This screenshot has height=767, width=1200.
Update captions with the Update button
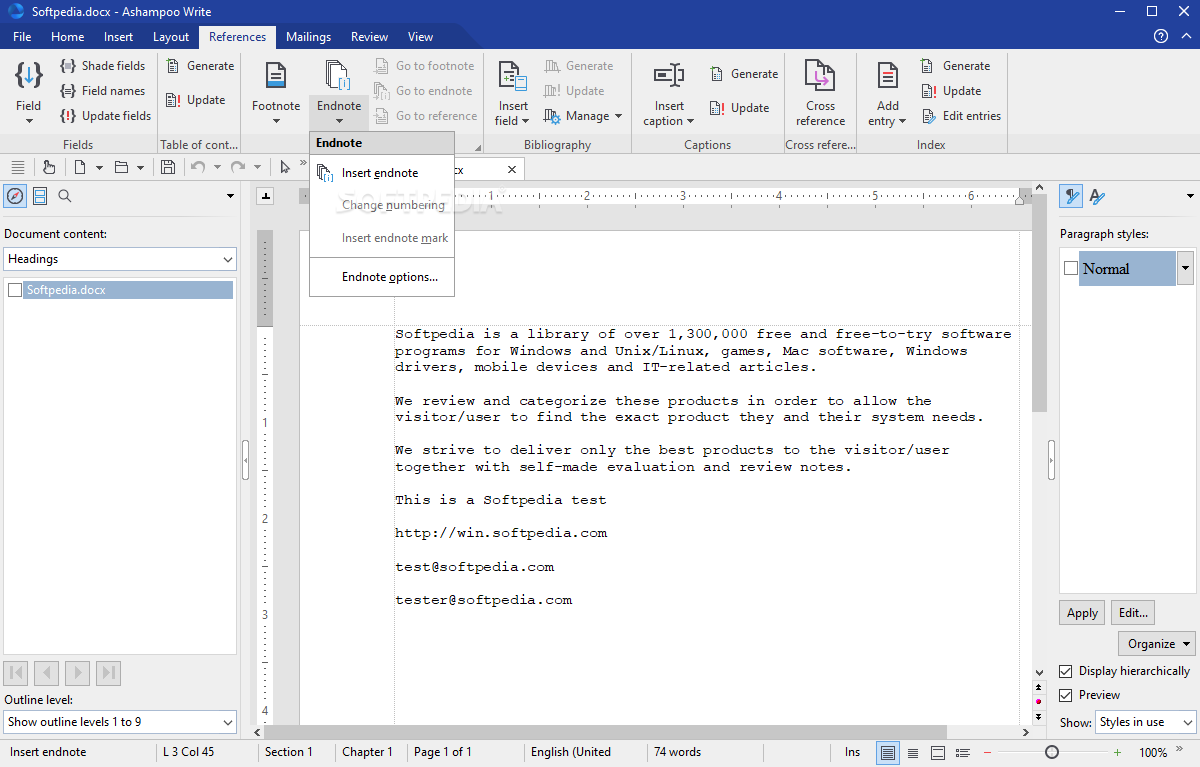click(740, 108)
